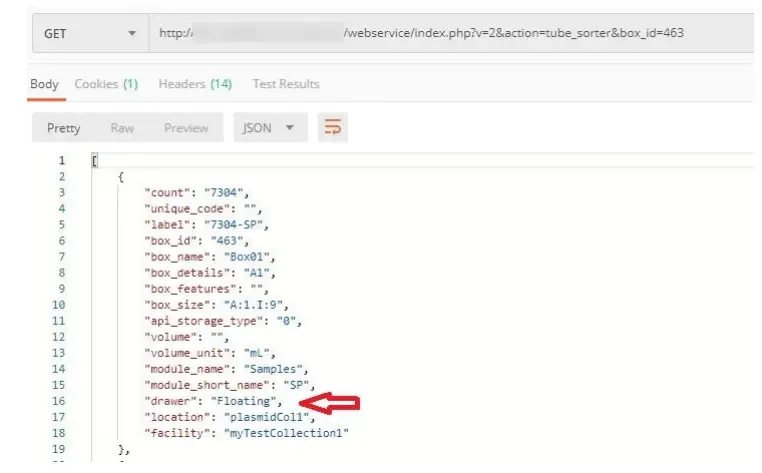
Task: Select the Pretty view button
Action: [64, 128]
